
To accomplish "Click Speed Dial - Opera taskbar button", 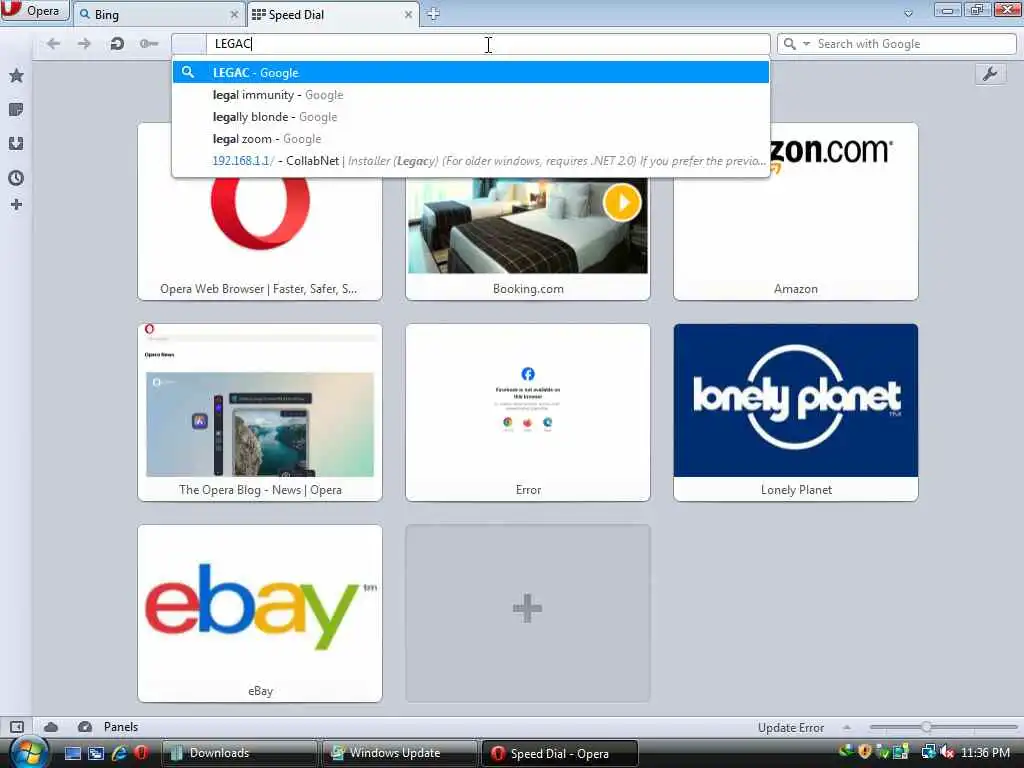I will point(560,753).
